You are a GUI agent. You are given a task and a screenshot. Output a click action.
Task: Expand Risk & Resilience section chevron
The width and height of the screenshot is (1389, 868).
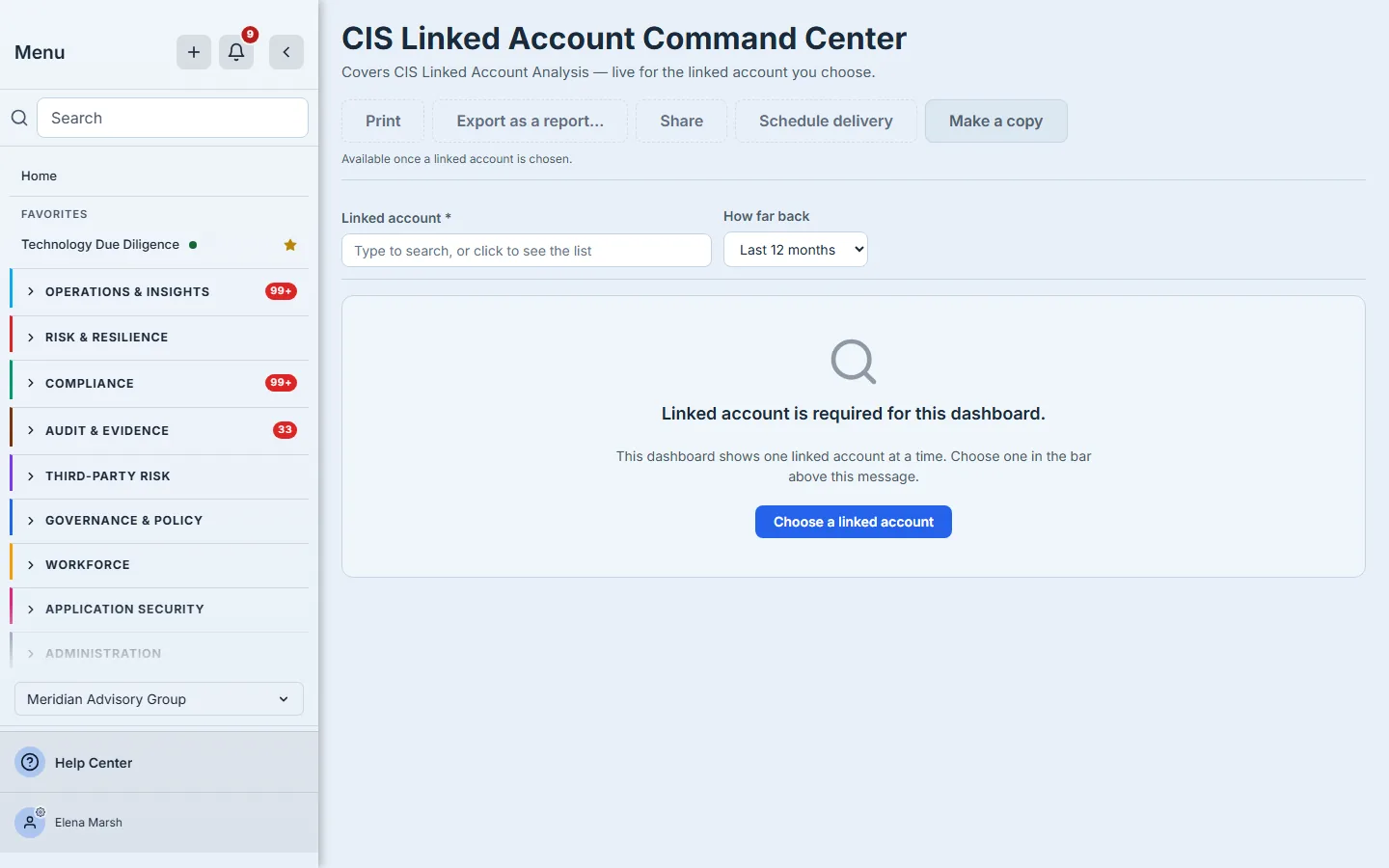click(x=31, y=338)
